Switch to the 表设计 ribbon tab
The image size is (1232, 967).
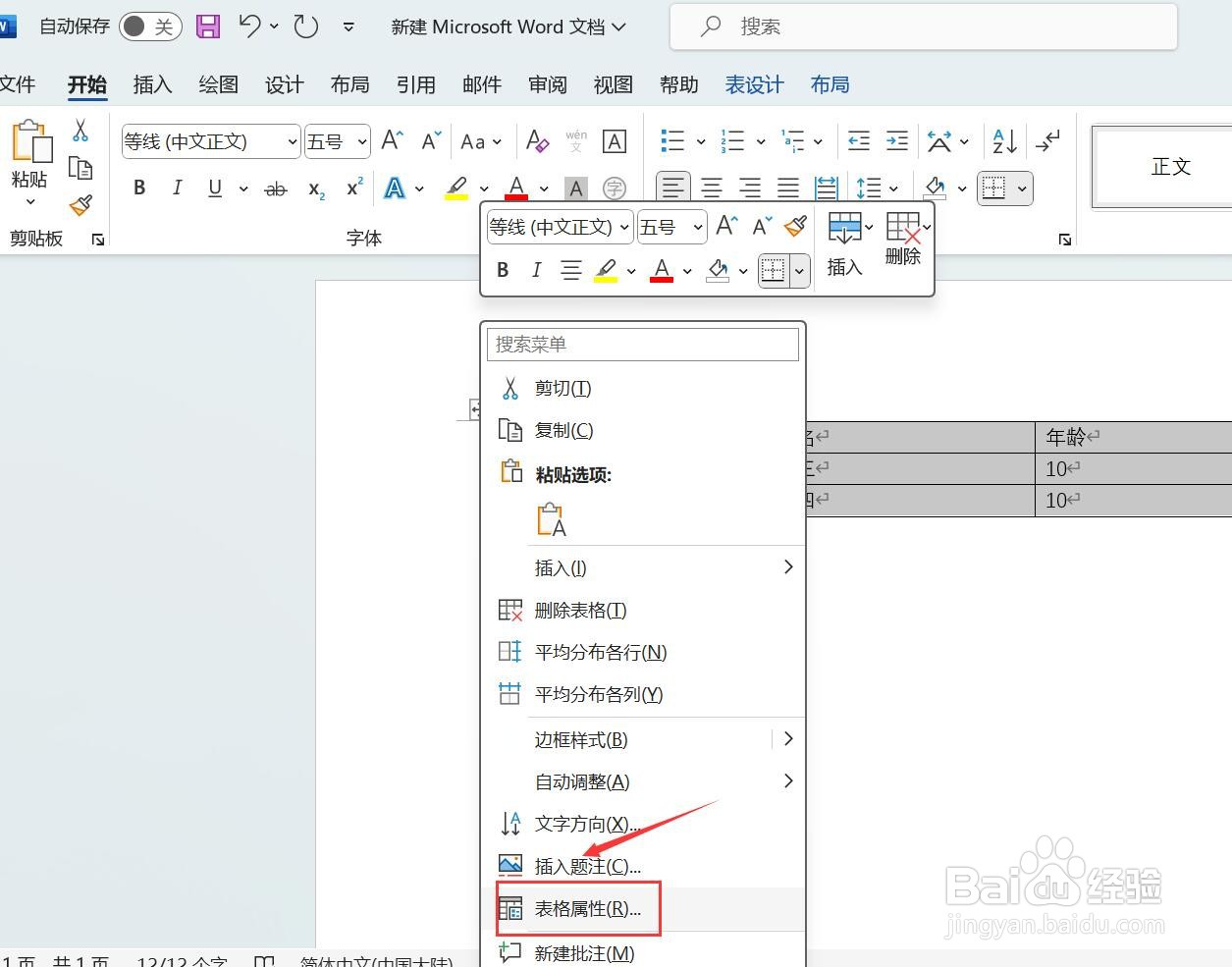[753, 84]
